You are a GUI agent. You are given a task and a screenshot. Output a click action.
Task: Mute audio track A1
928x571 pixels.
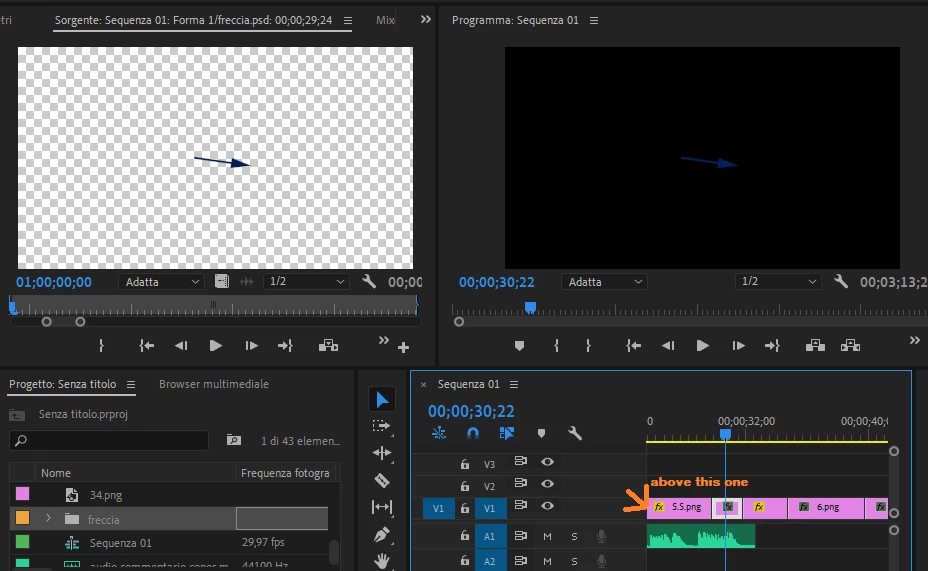pos(547,537)
